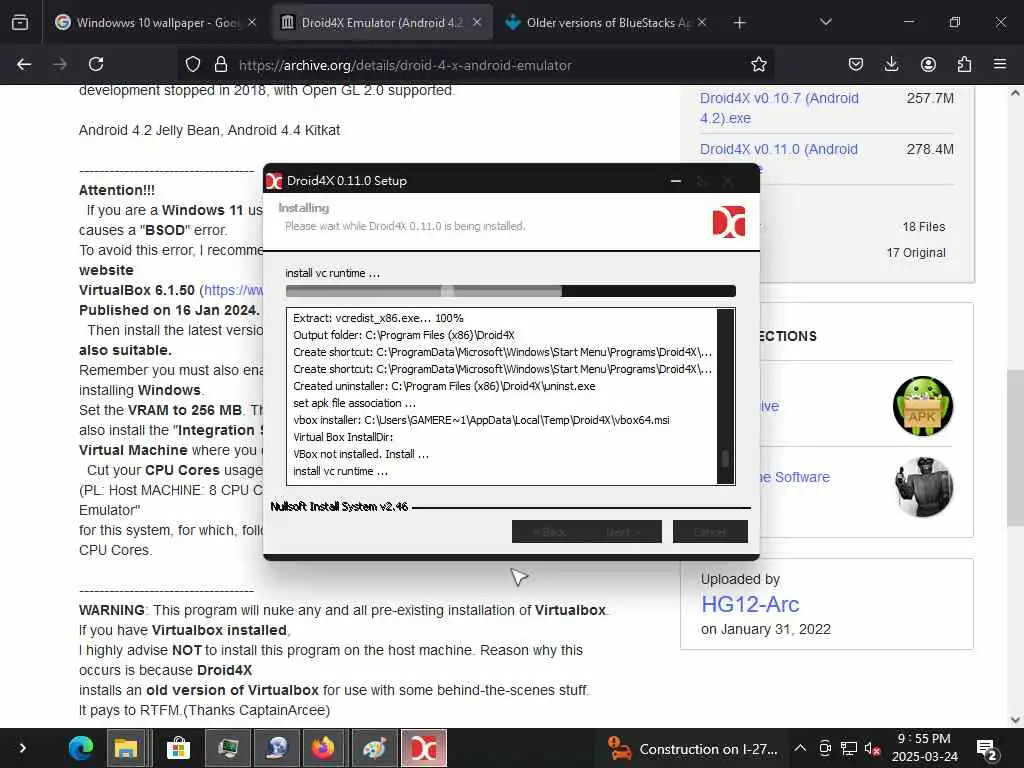The image size is (1024, 768).
Task: Bookmark this page with the star
Action: 758,64
